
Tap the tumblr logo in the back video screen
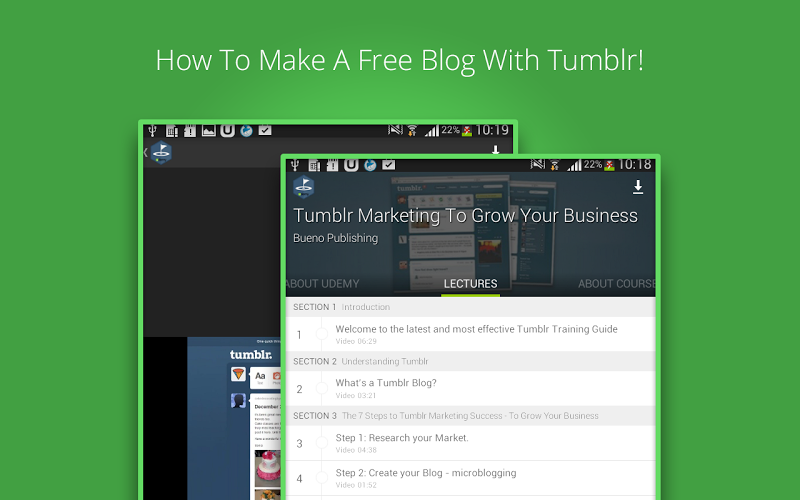(251, 355)
